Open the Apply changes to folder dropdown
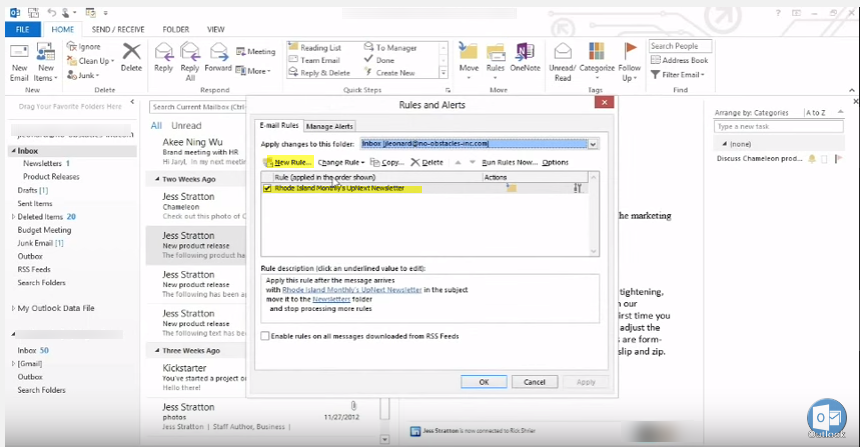Screen dimensions: 860x447 tap(593, 144)
